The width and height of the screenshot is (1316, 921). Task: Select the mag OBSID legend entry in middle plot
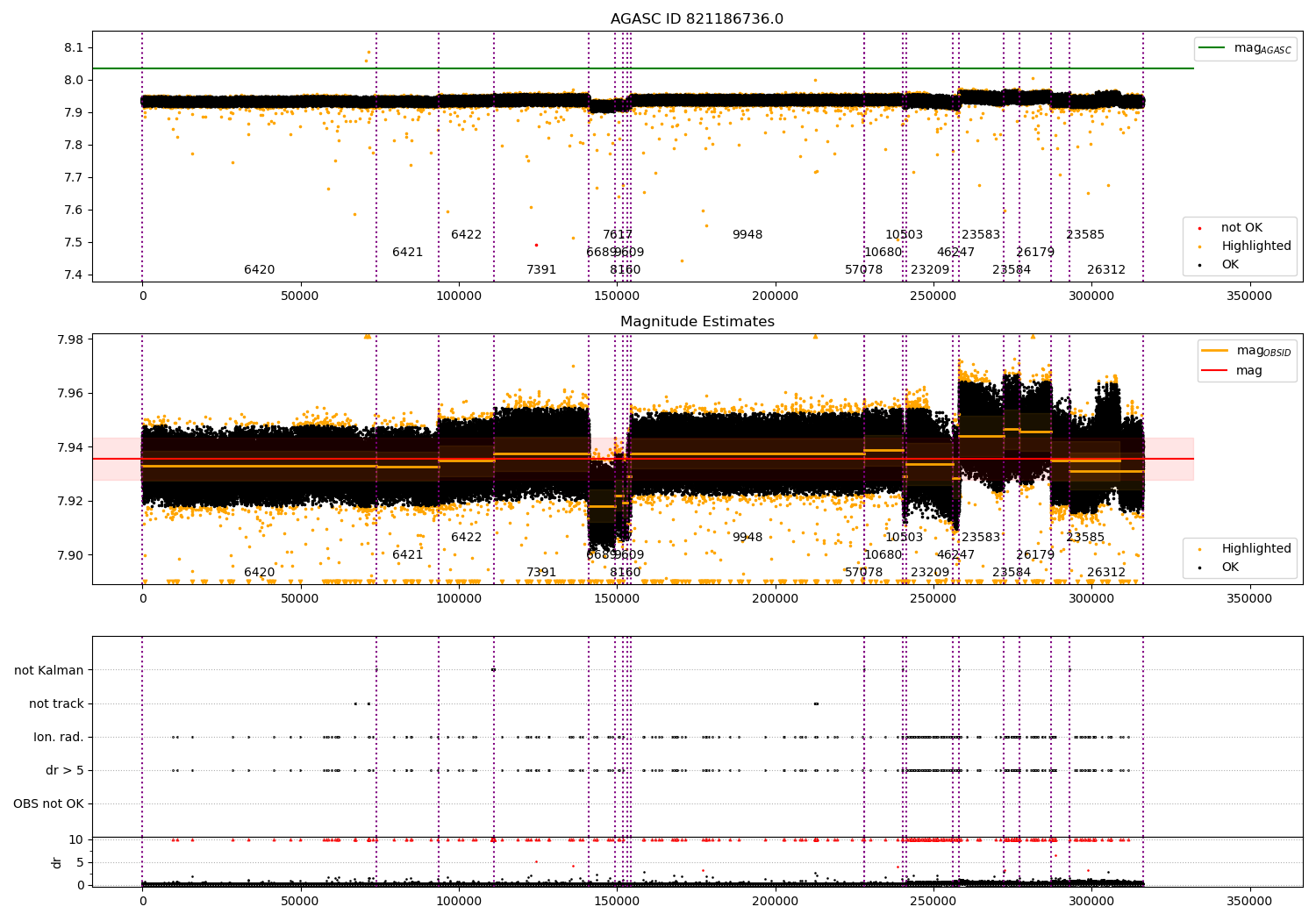pyautogui.click(x=1247, y=351)
